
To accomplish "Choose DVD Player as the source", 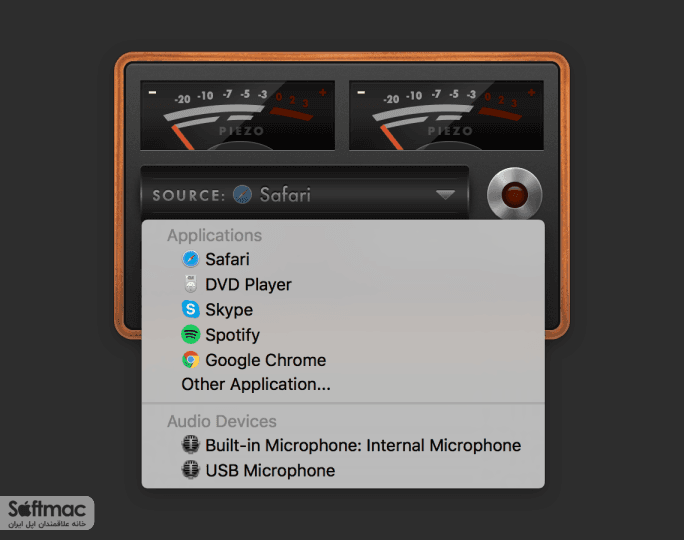I will [248, 284].
